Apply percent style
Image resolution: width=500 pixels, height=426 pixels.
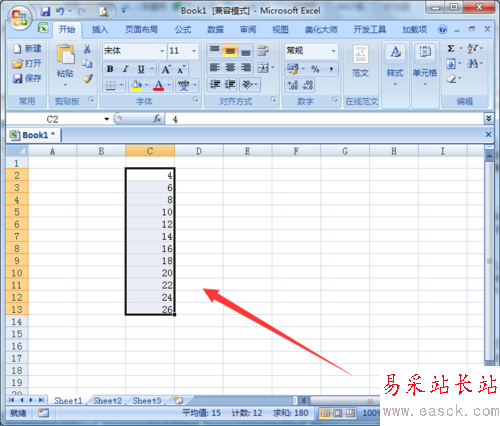point(315,69)
